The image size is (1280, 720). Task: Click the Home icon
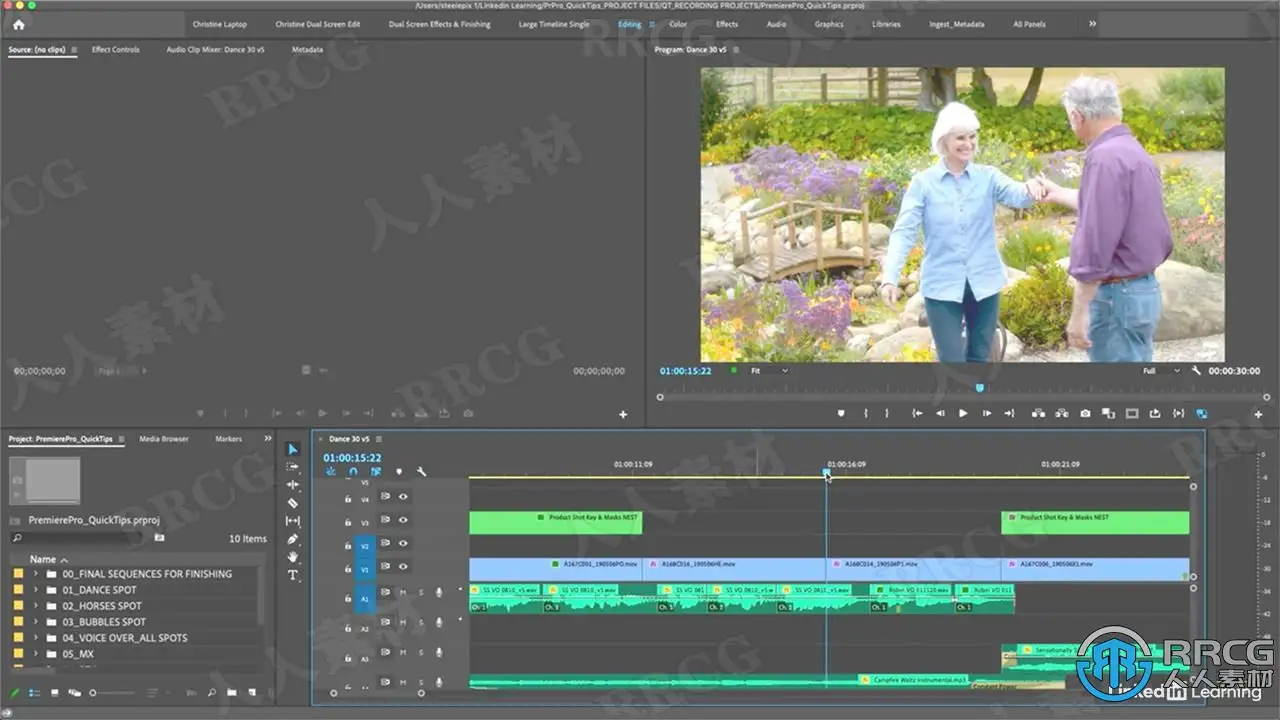point(18,24)
